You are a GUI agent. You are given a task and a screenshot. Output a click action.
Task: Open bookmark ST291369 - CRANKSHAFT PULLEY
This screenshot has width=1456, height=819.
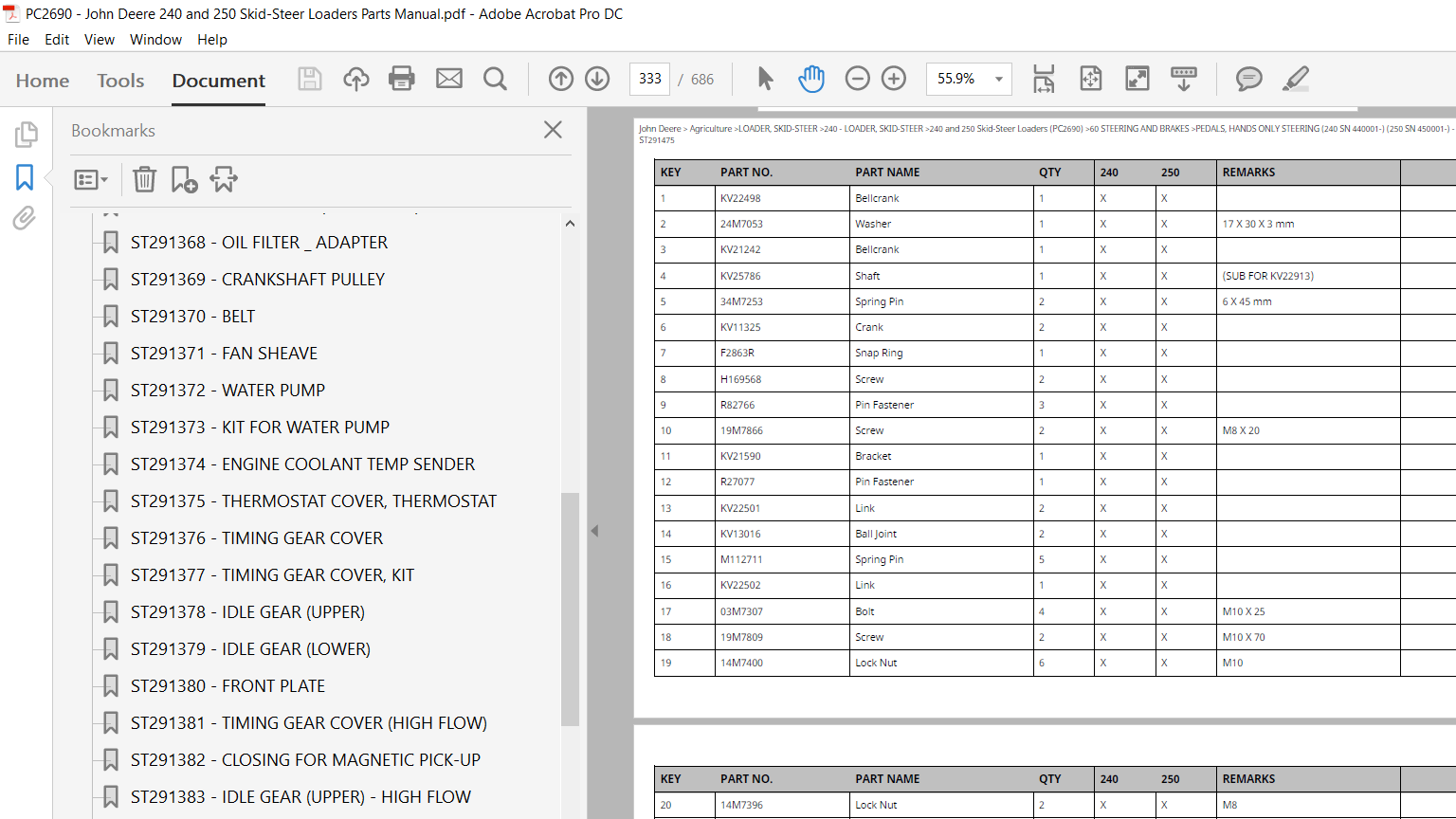258,280
